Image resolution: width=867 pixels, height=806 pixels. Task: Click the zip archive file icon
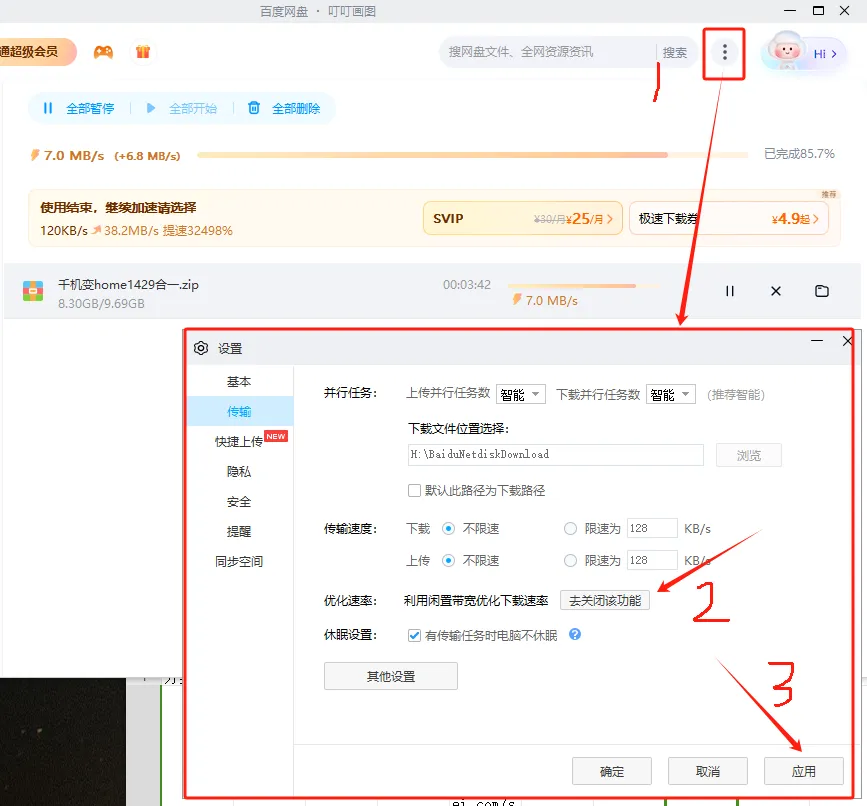(x=33, y=291)
